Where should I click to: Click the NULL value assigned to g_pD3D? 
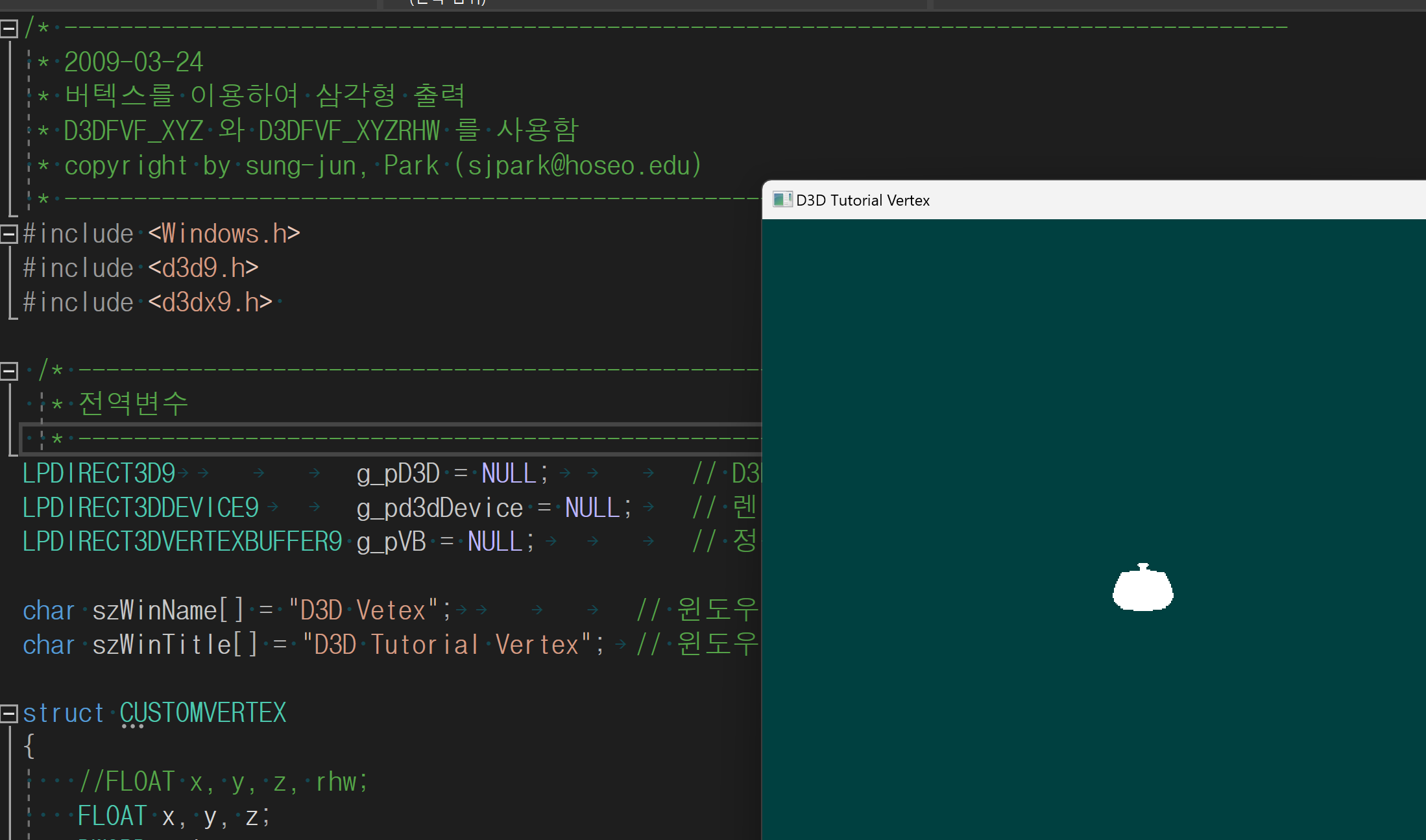[x=509, y=474]
